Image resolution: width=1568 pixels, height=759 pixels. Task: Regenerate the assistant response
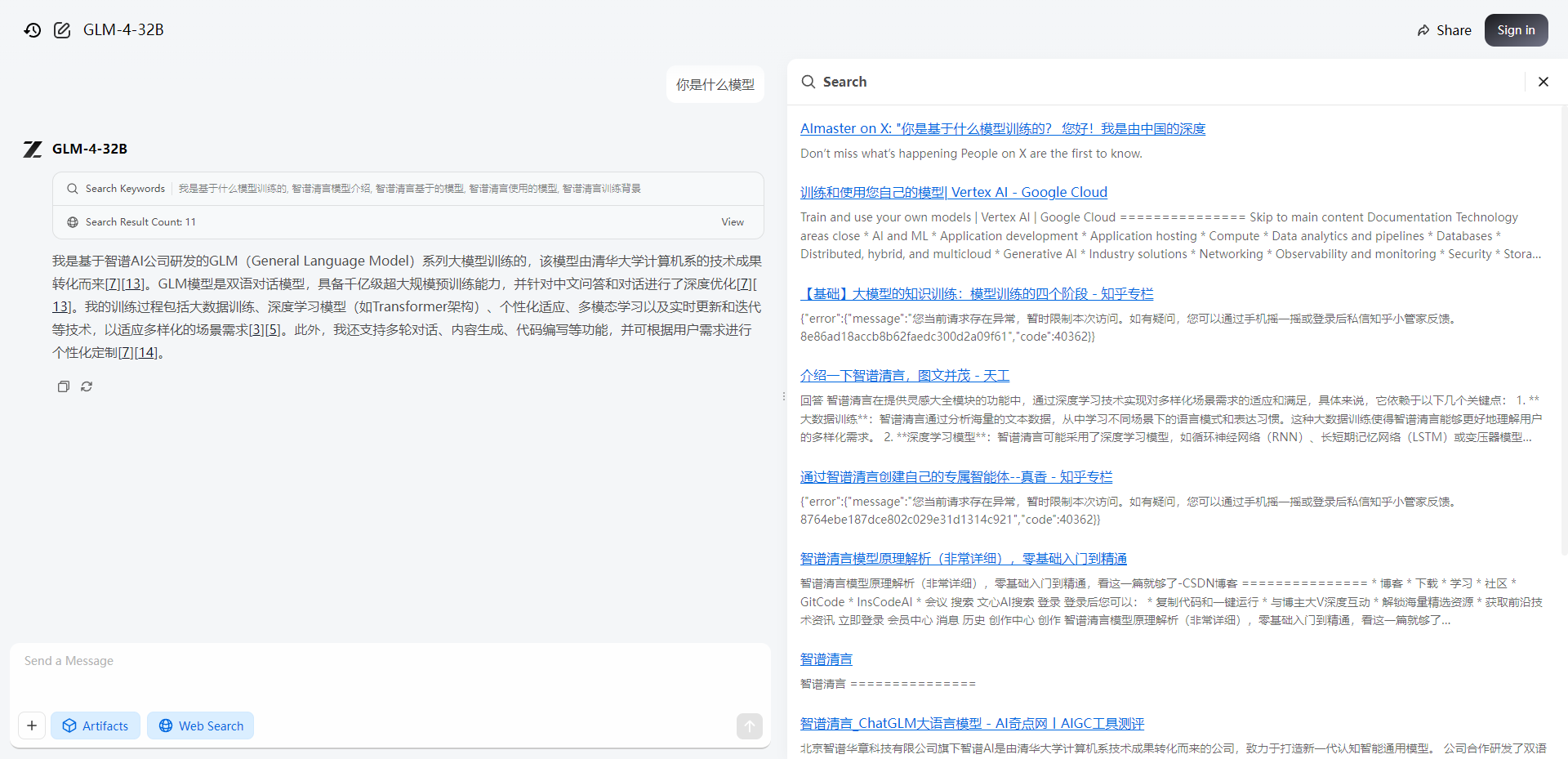[87, 386]
